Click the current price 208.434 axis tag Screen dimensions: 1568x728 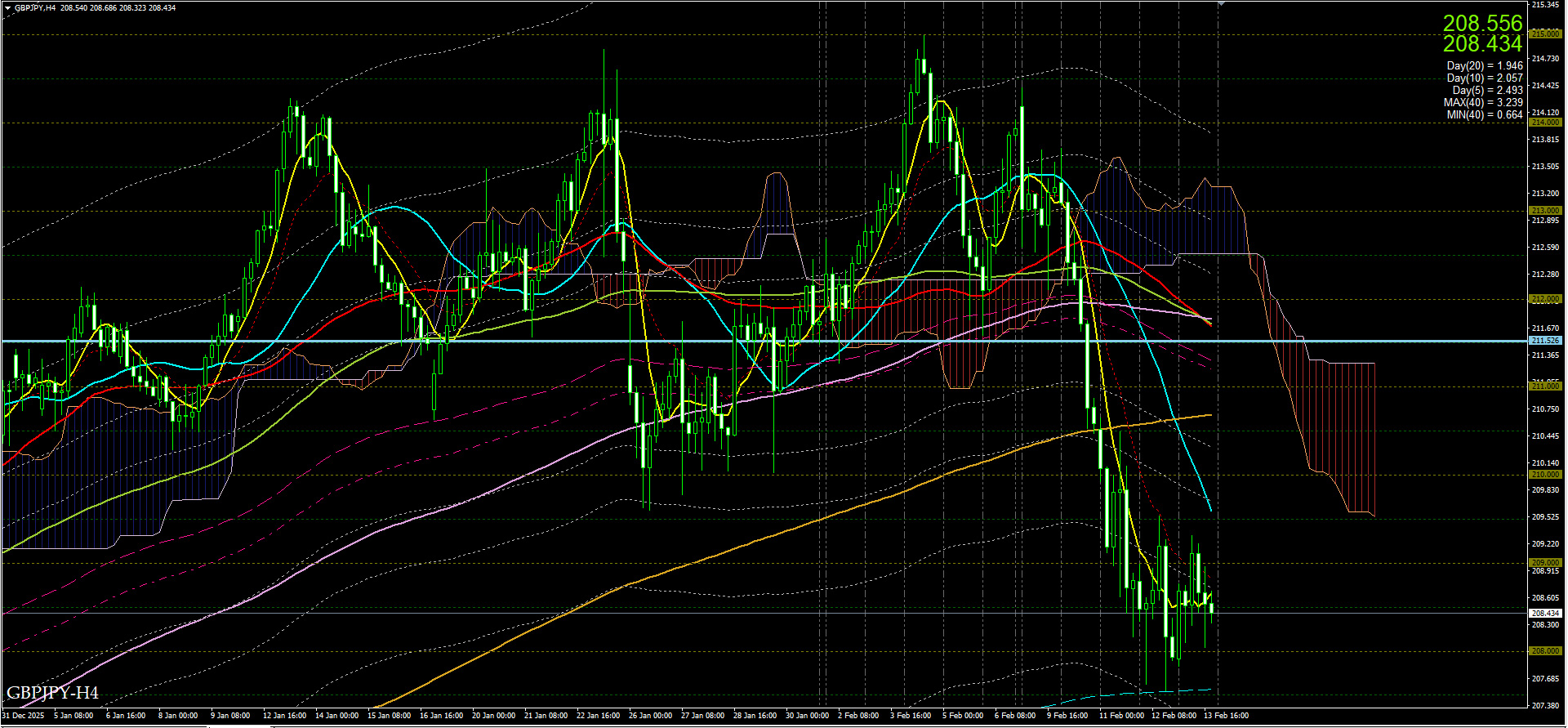click(x=1545, y=613)
